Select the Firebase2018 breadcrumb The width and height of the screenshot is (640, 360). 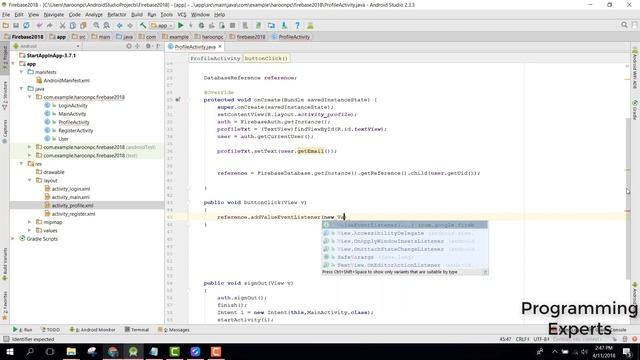click(23, 37)
